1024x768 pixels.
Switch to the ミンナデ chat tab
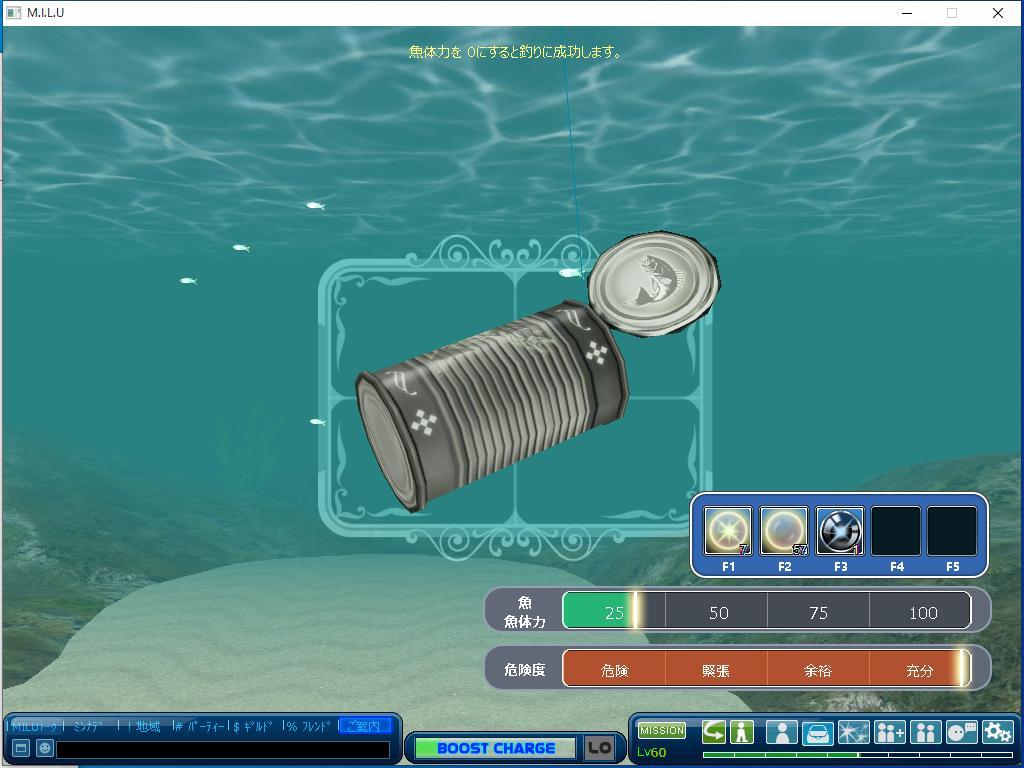click(x=88, y=726)
